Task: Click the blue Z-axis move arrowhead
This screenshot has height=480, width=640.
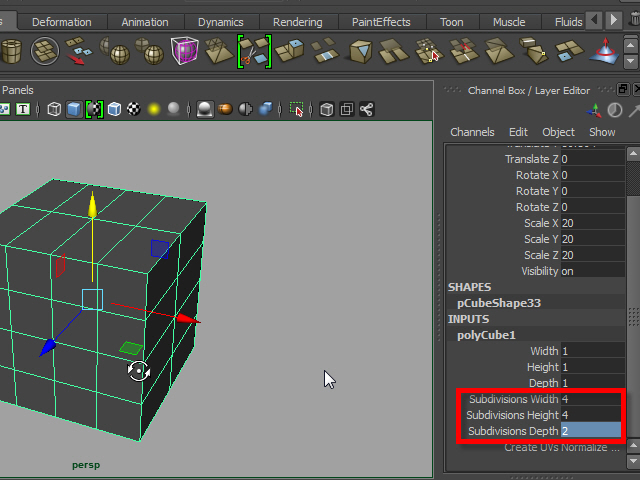Action: point(47,347)
